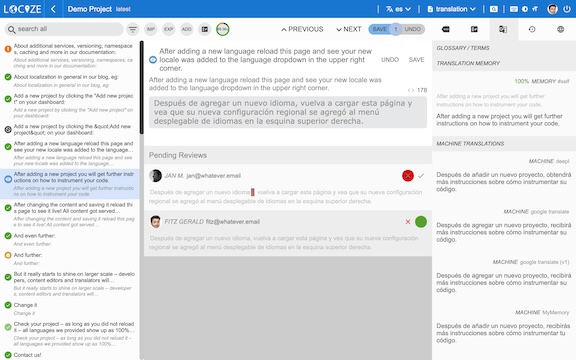Toggle status check of 'Add a new project' item

(x=8, y=99)
